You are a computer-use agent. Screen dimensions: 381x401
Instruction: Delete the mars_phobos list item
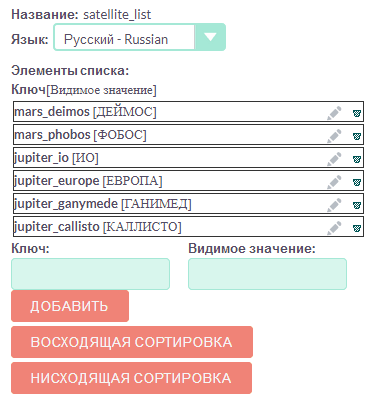[357, 136]
